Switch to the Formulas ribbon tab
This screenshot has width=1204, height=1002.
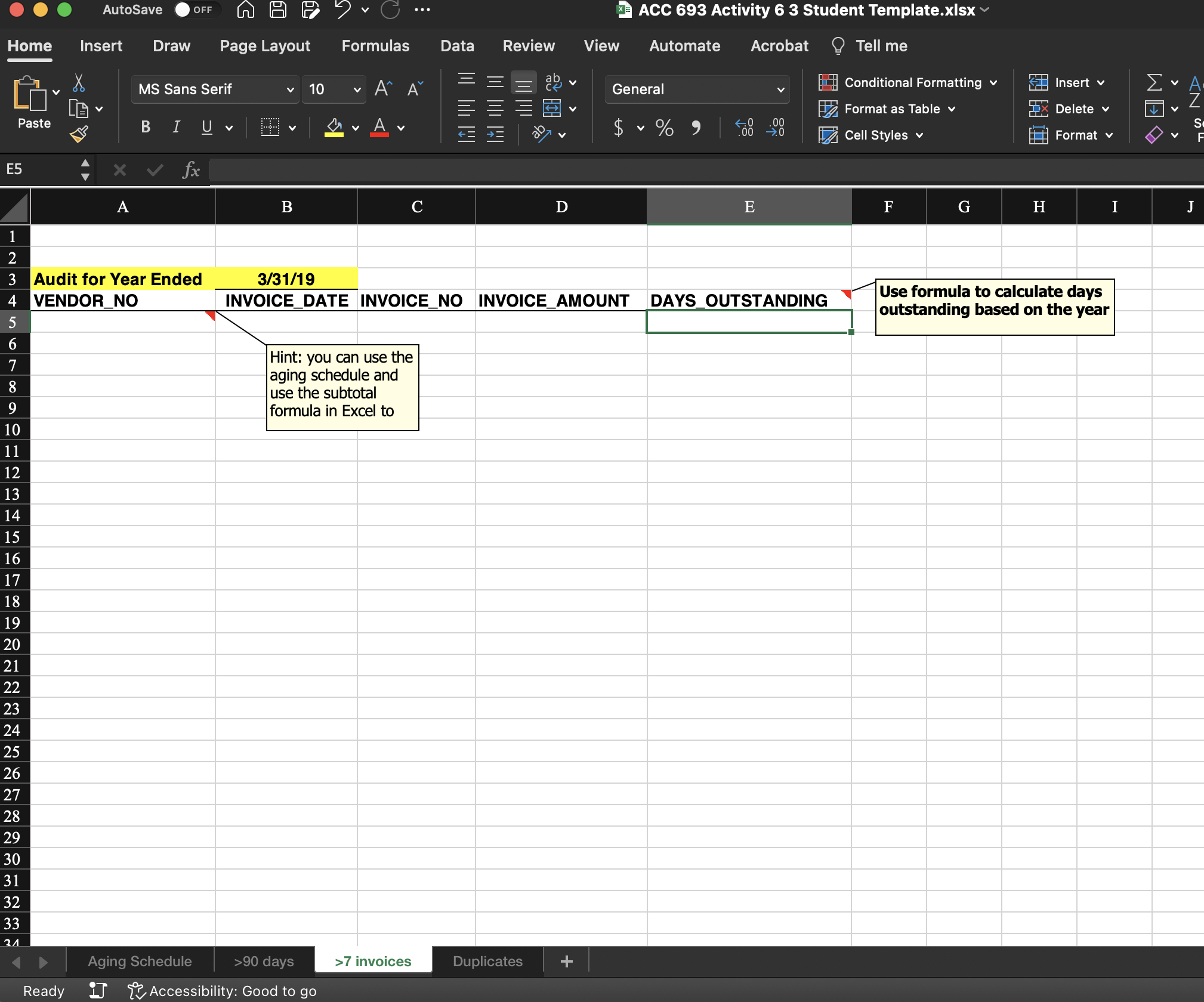(375, 46)
